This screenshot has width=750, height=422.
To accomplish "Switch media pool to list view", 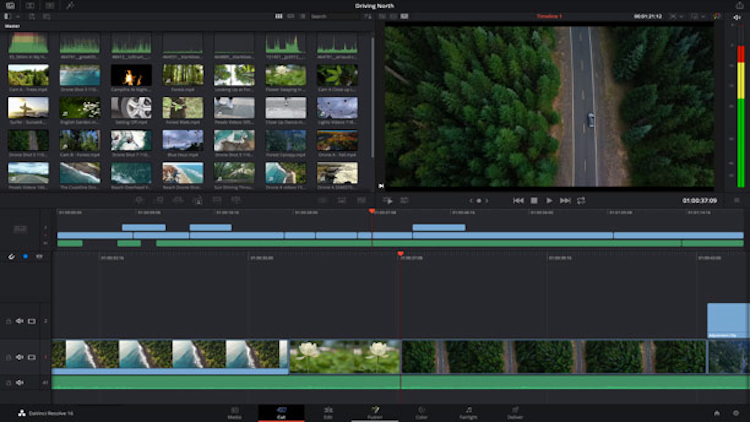I will (303, 16).
